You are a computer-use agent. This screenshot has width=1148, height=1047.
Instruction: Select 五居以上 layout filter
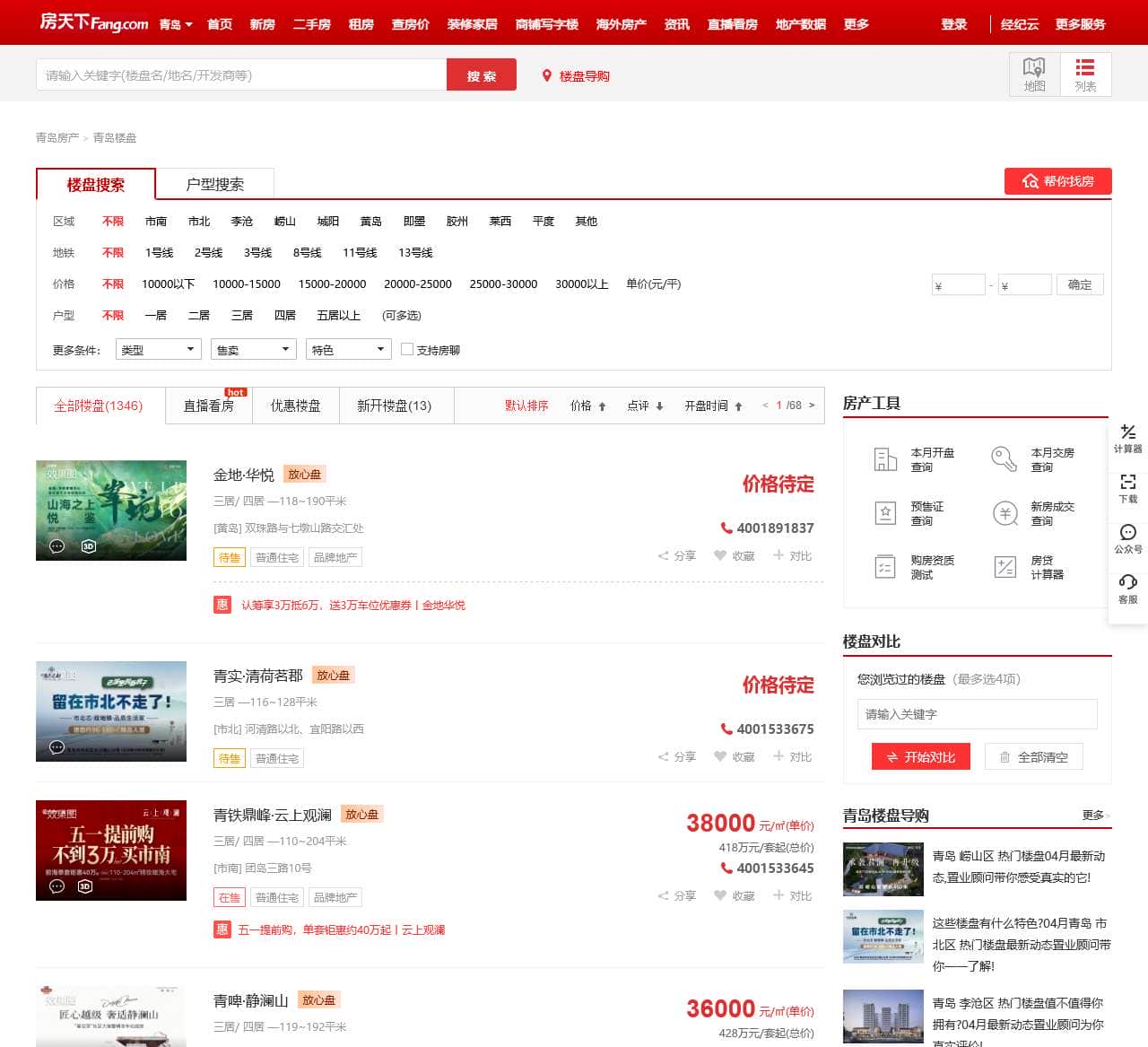(x=339, y=316)
